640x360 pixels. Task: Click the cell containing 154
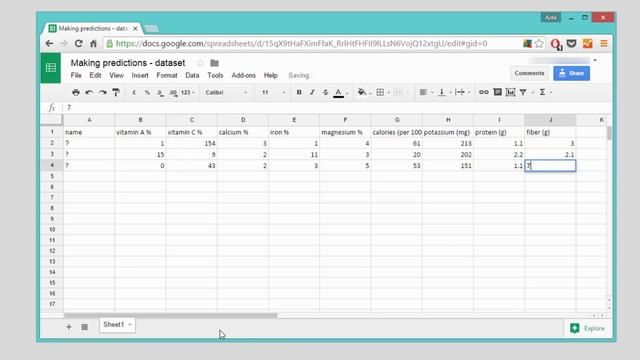pyautogui.click(x=191, y=144)
